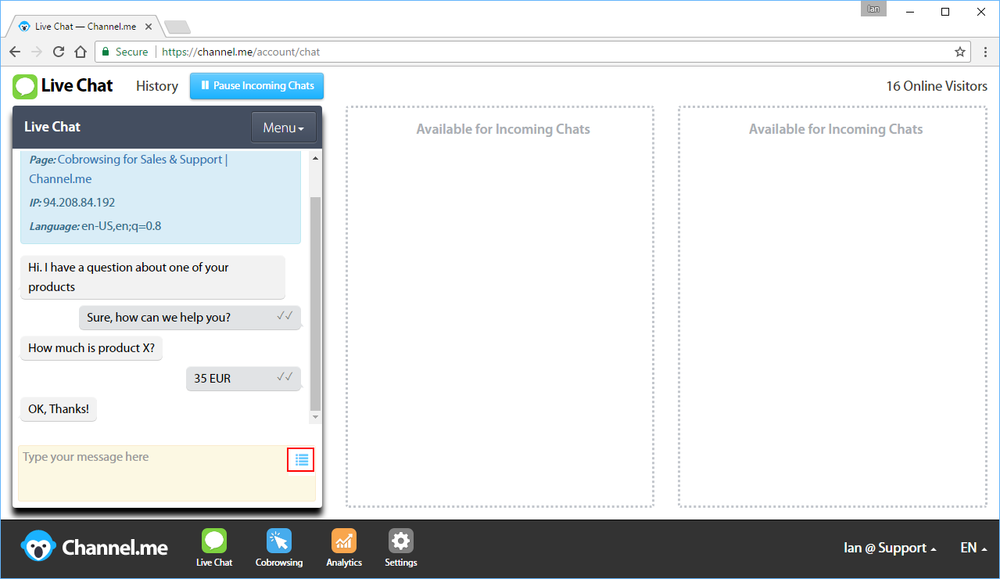This screenshot has height=579, width=1000.
Task: Open canned responses list icon in message box
Action: 301,459
